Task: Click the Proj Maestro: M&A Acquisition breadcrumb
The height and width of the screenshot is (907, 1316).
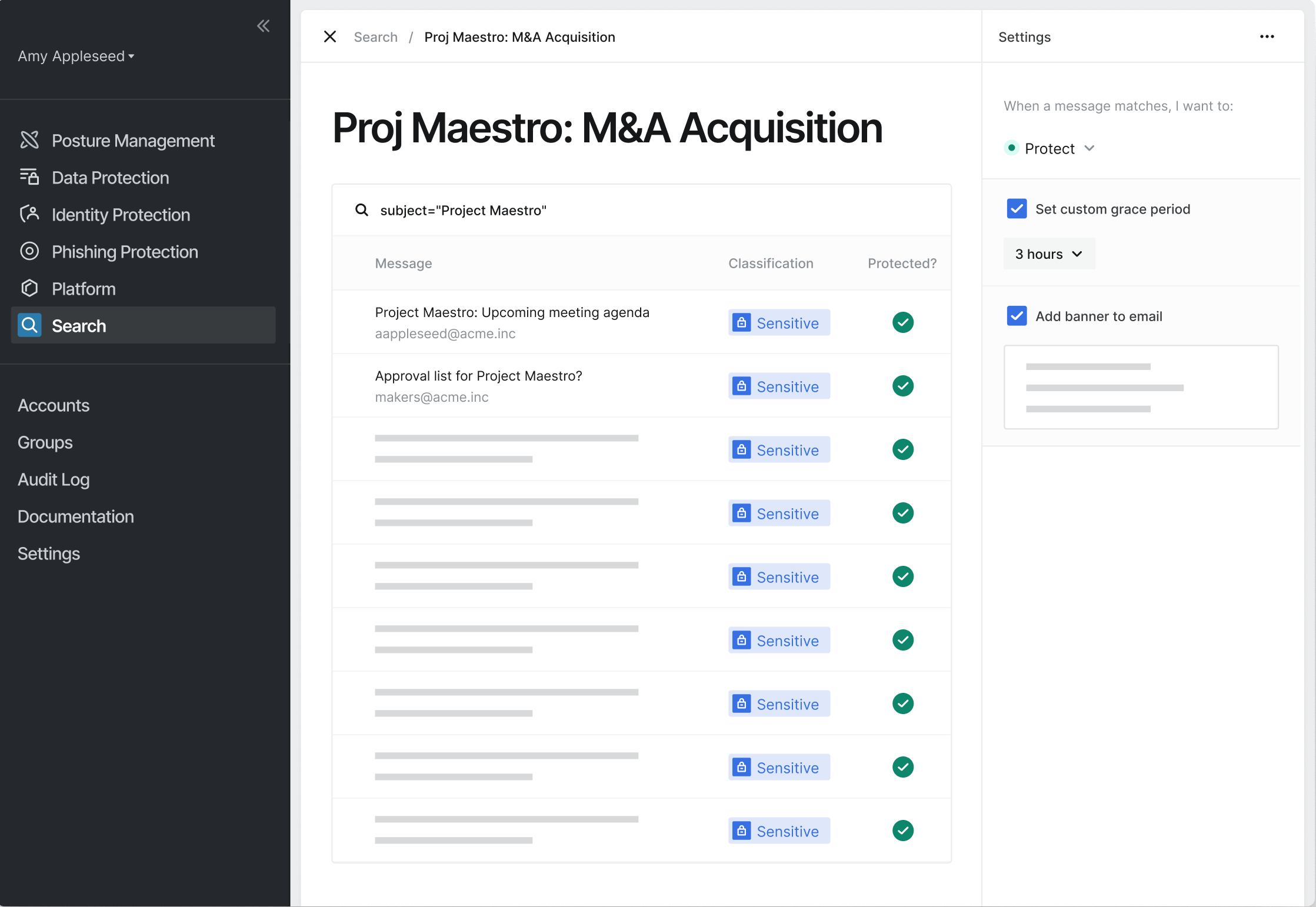Action: (519, 37)
